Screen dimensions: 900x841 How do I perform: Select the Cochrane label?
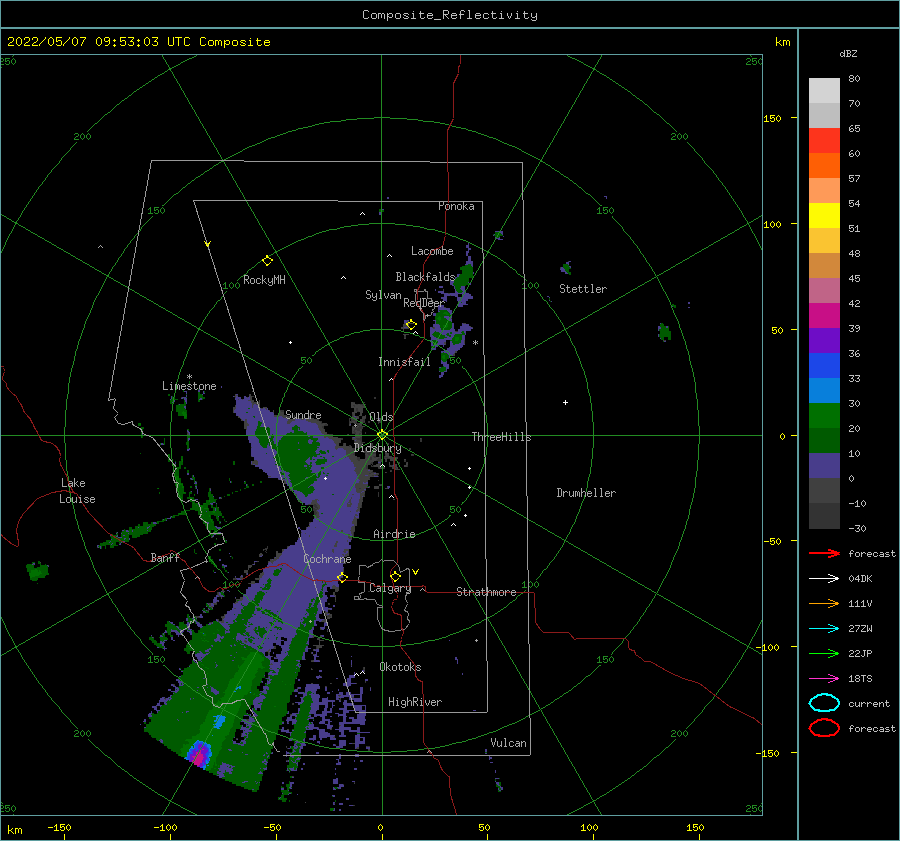pyautogui.click(x=327, y=559)
